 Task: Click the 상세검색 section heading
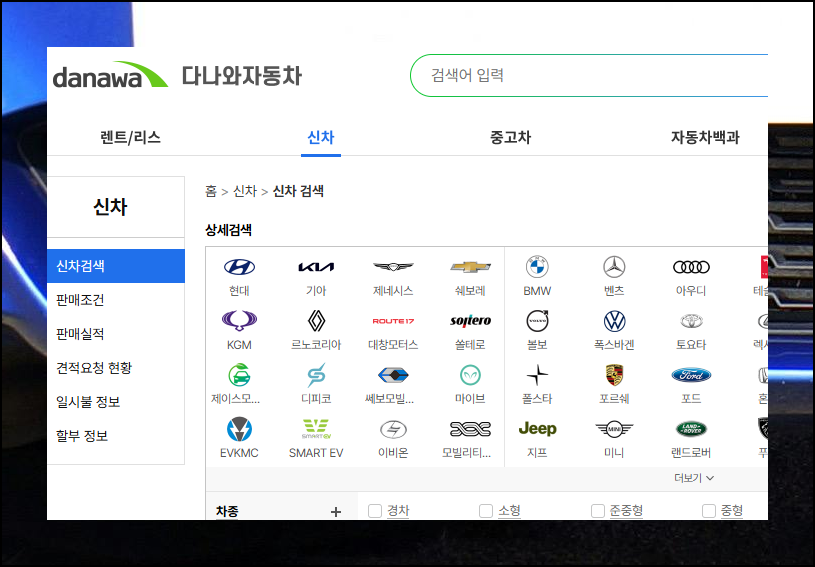[x=228, y=230]
